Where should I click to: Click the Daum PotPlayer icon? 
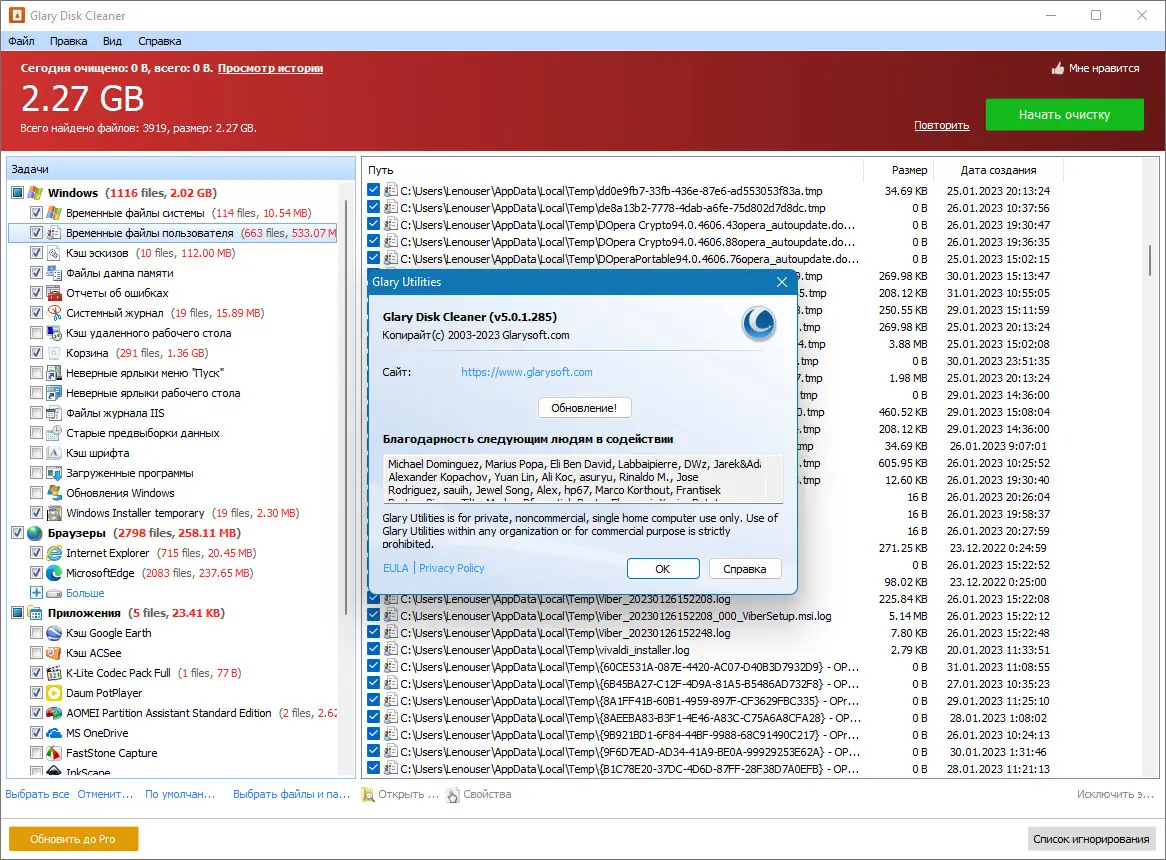[54, 694]
